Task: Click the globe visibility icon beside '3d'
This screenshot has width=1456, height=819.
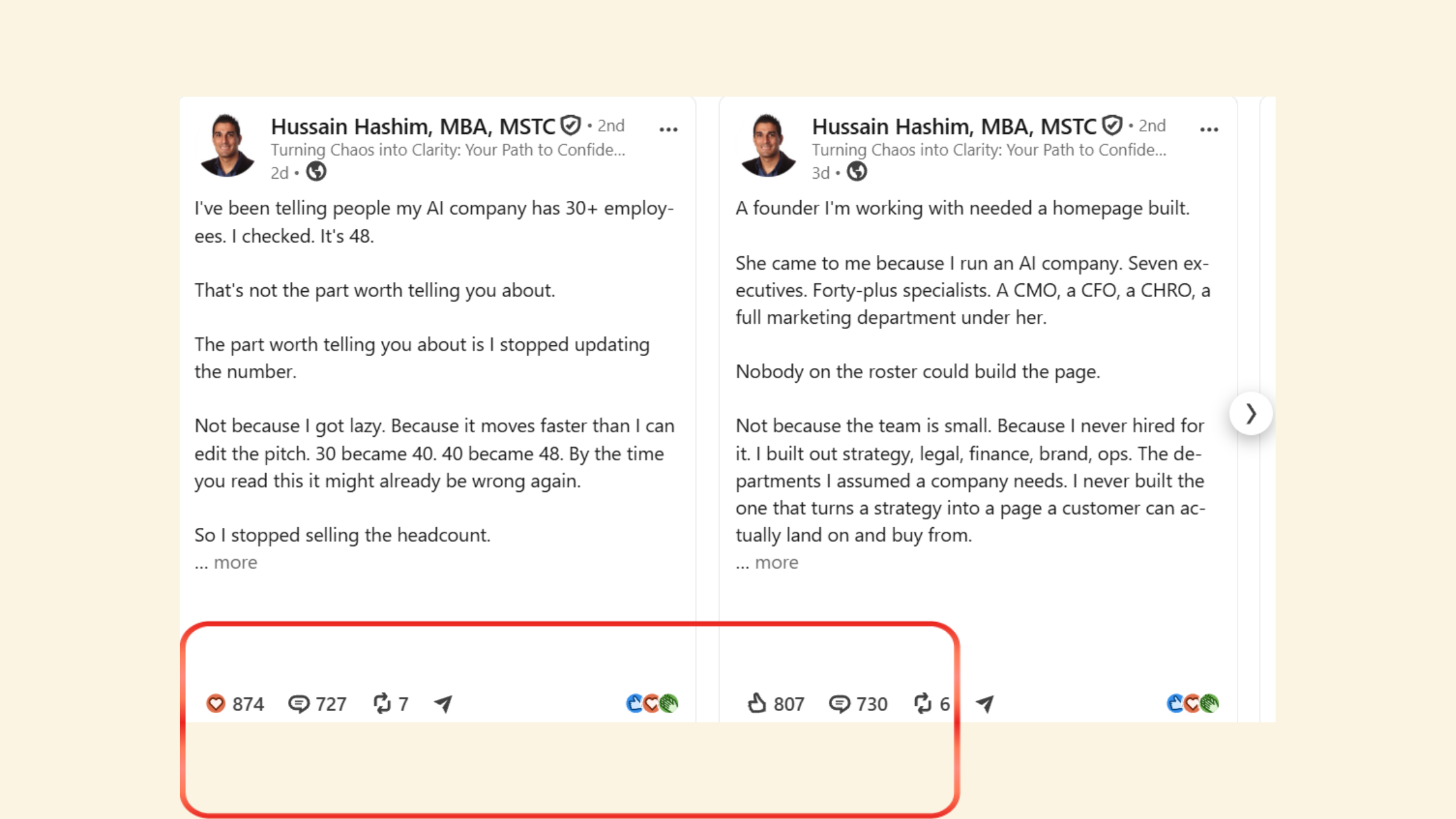Action: click(857, 172)
